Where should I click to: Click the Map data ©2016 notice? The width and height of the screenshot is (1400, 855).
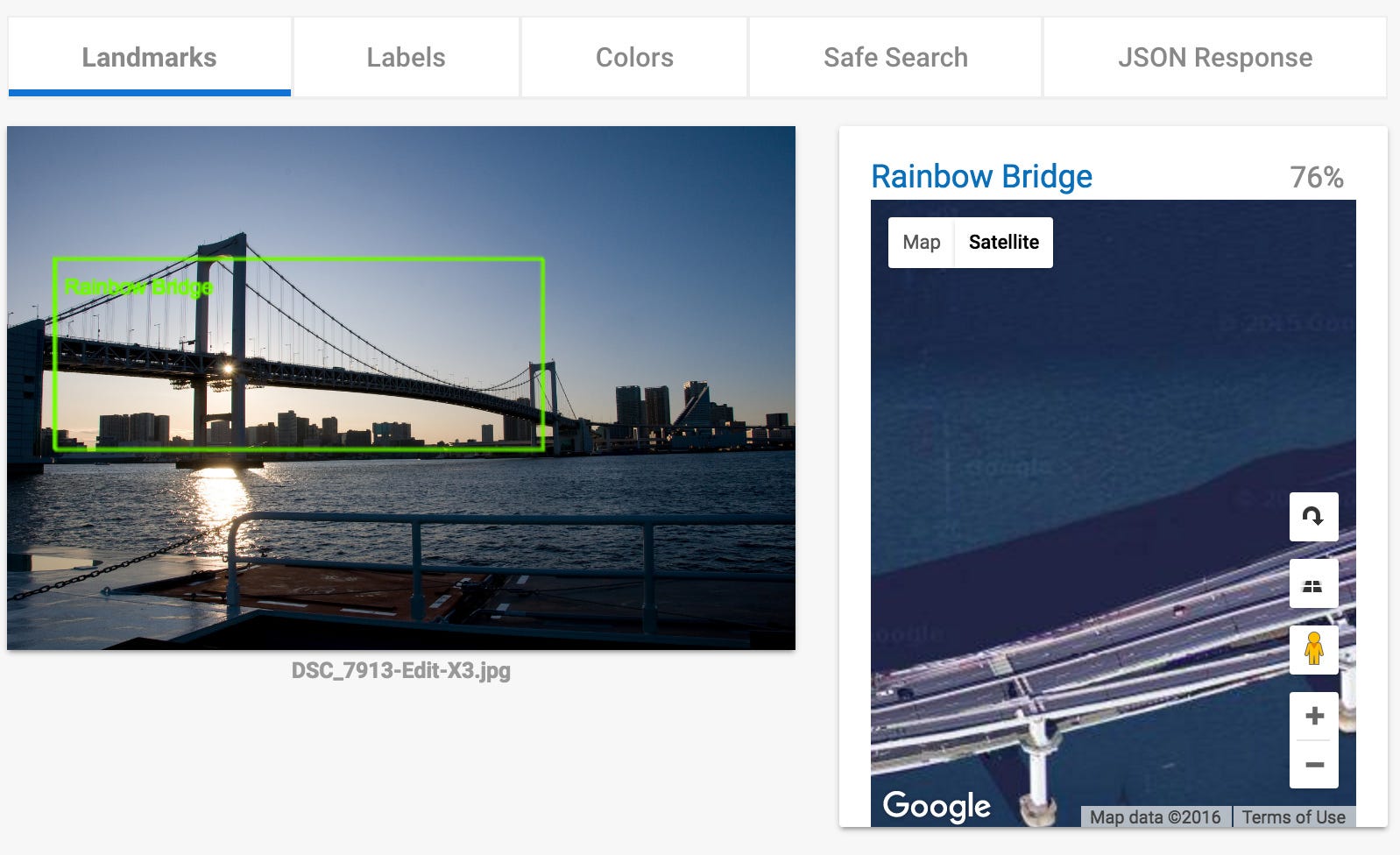click(1155, 817)
